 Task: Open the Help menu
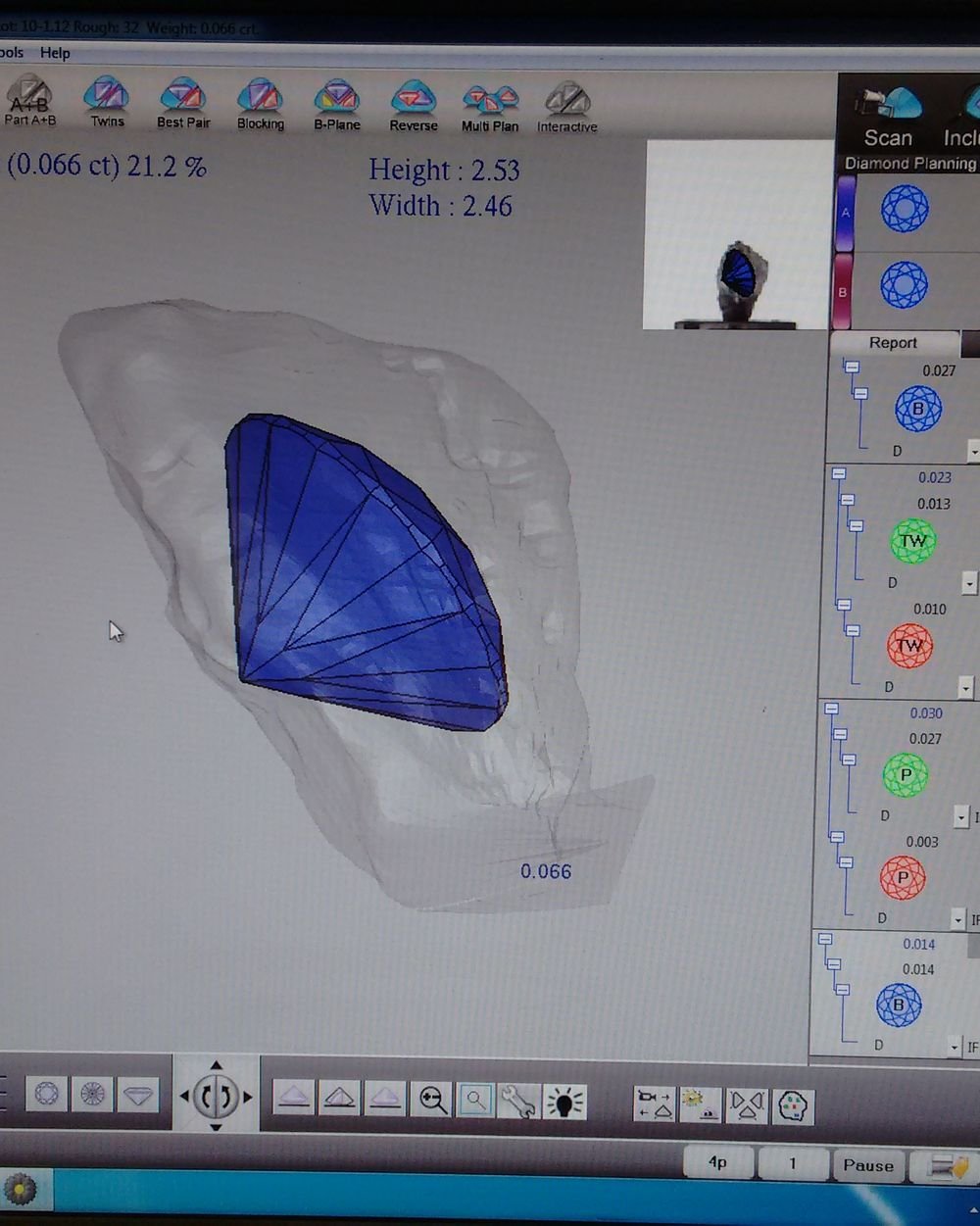[x=55, y=53]
